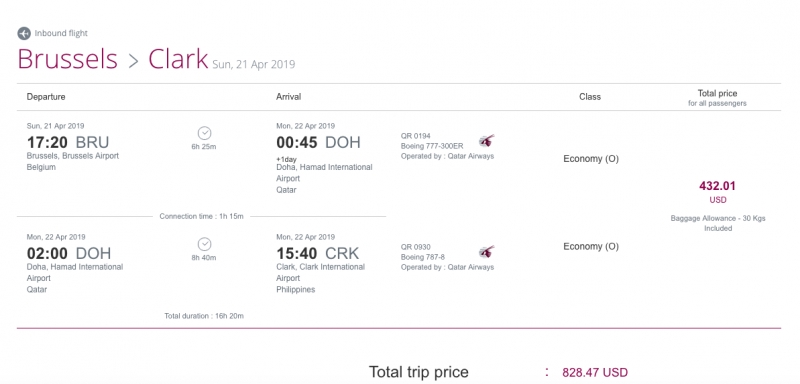Click Qatar Airways logo beside QR 0194
The width and height of the screenshot is (800, 384).
(x=487, y=140)
